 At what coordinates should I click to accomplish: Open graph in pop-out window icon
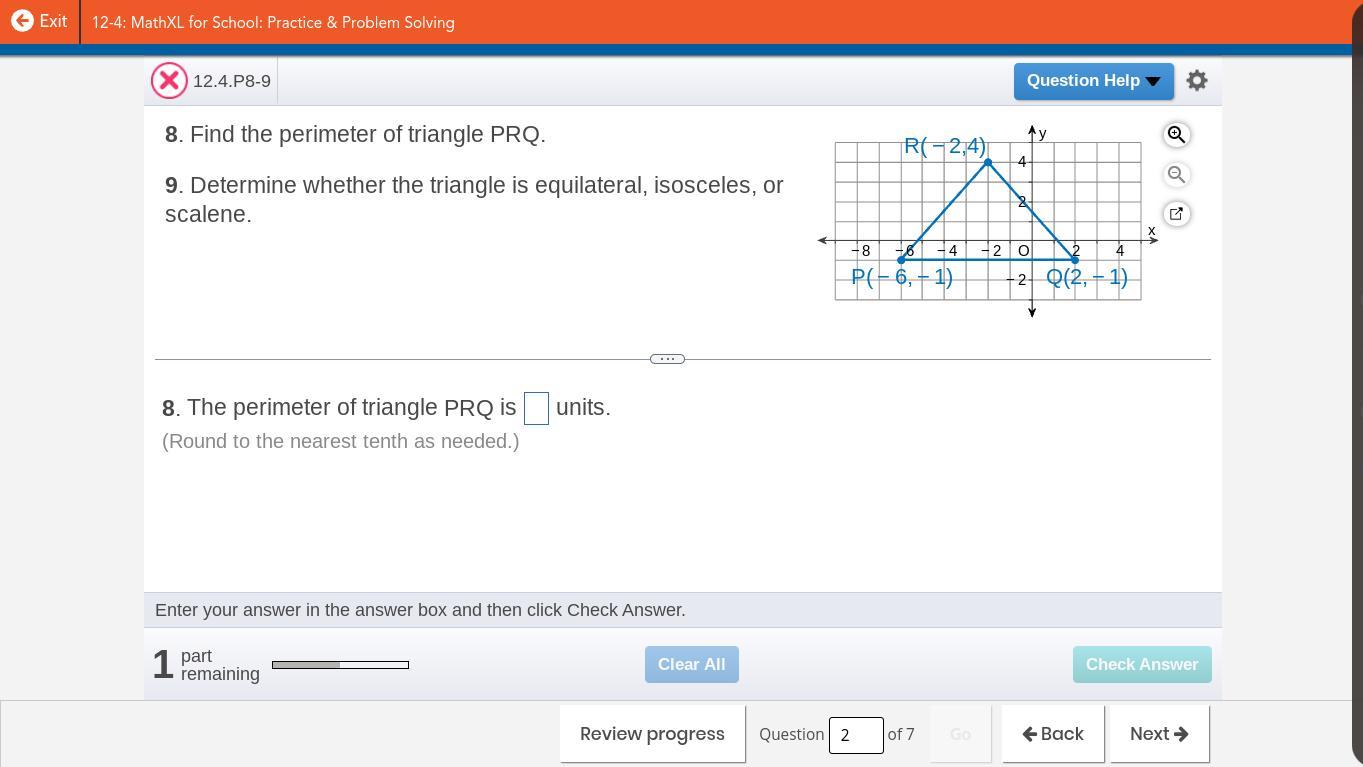click(x=1176, y=213)
